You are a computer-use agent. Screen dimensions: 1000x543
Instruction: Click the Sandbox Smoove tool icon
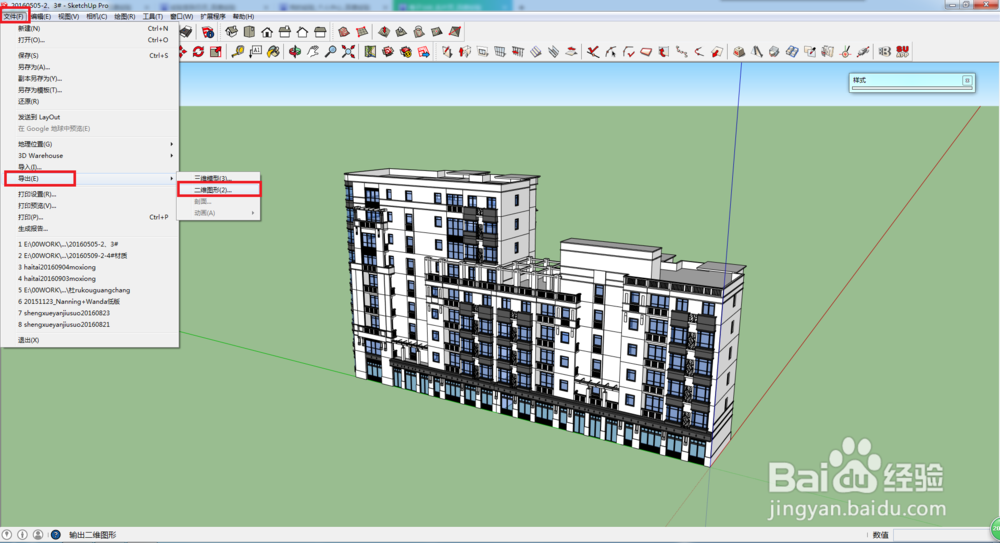click(384, 31)
